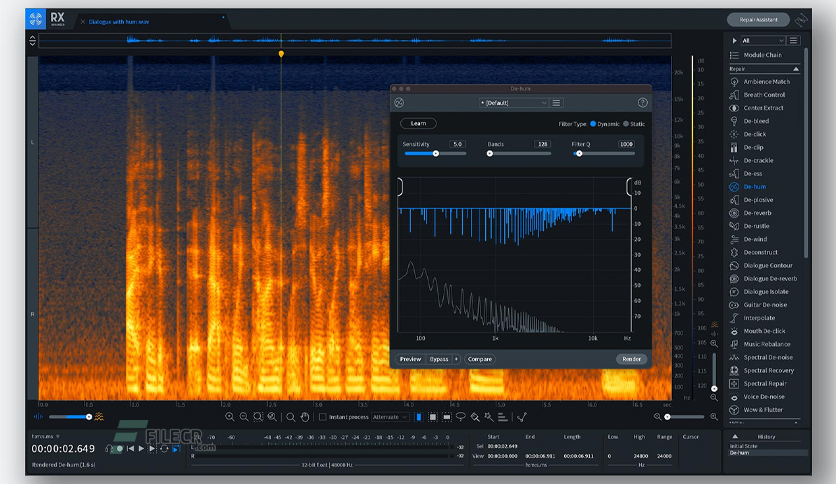The width and height of the screenshot is (836, 484).
Task: Select the frequency selection tool
Action: coord(447,417)
